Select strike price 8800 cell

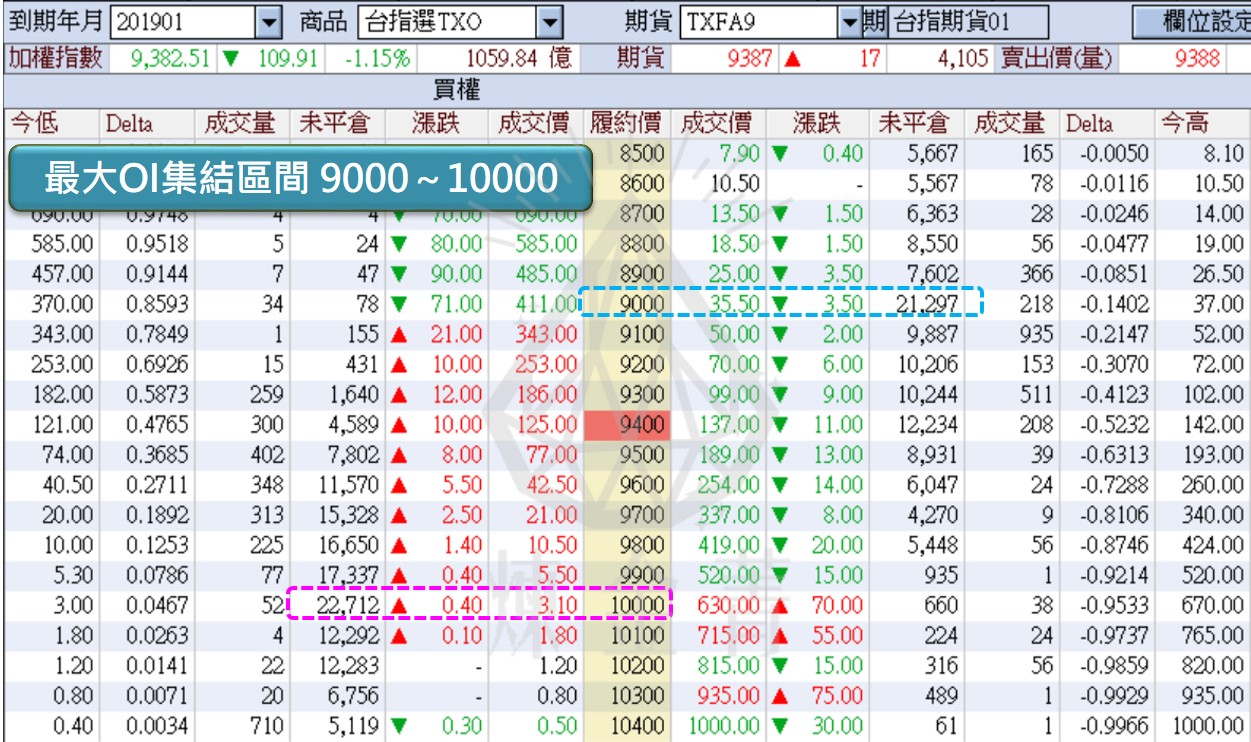point(627,244)
